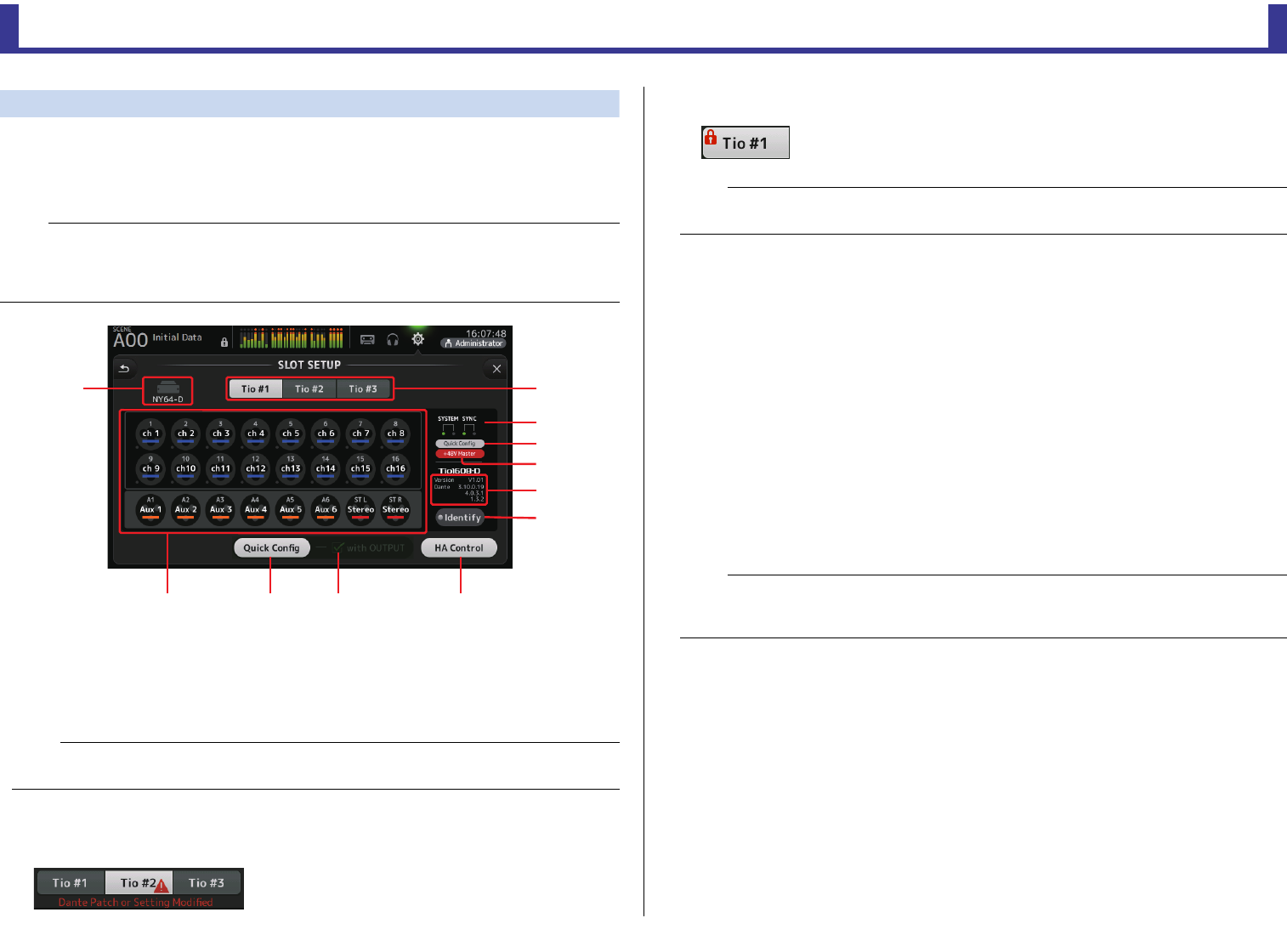Select output connector A4 Aux 4

pos(256,509)
